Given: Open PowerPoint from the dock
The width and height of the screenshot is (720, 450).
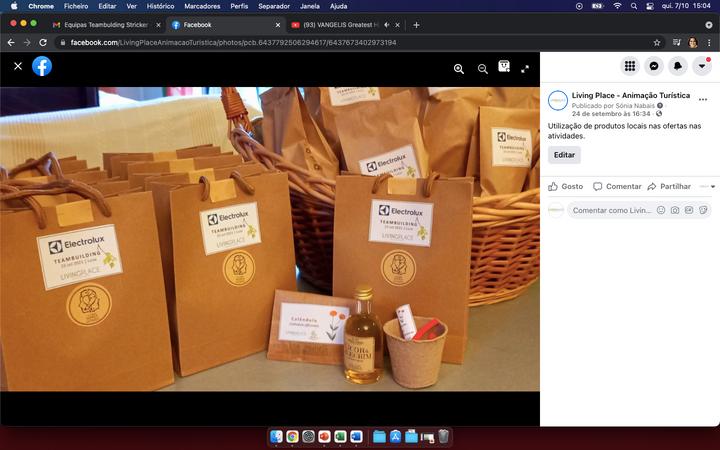Looking at the screenshot, I should point(324,436).
